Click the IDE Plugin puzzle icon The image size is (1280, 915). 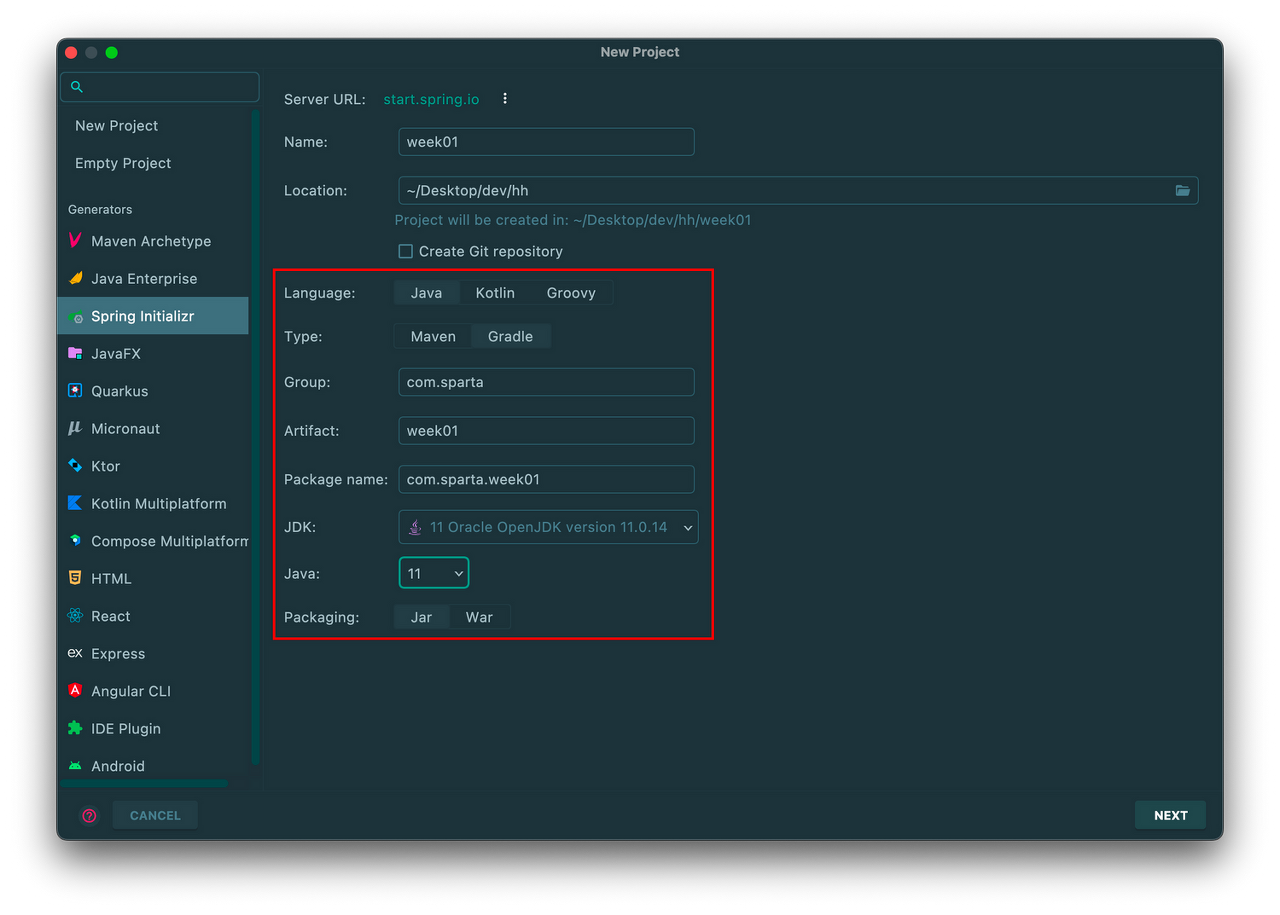pyautogui.click(x=75, y=728)
